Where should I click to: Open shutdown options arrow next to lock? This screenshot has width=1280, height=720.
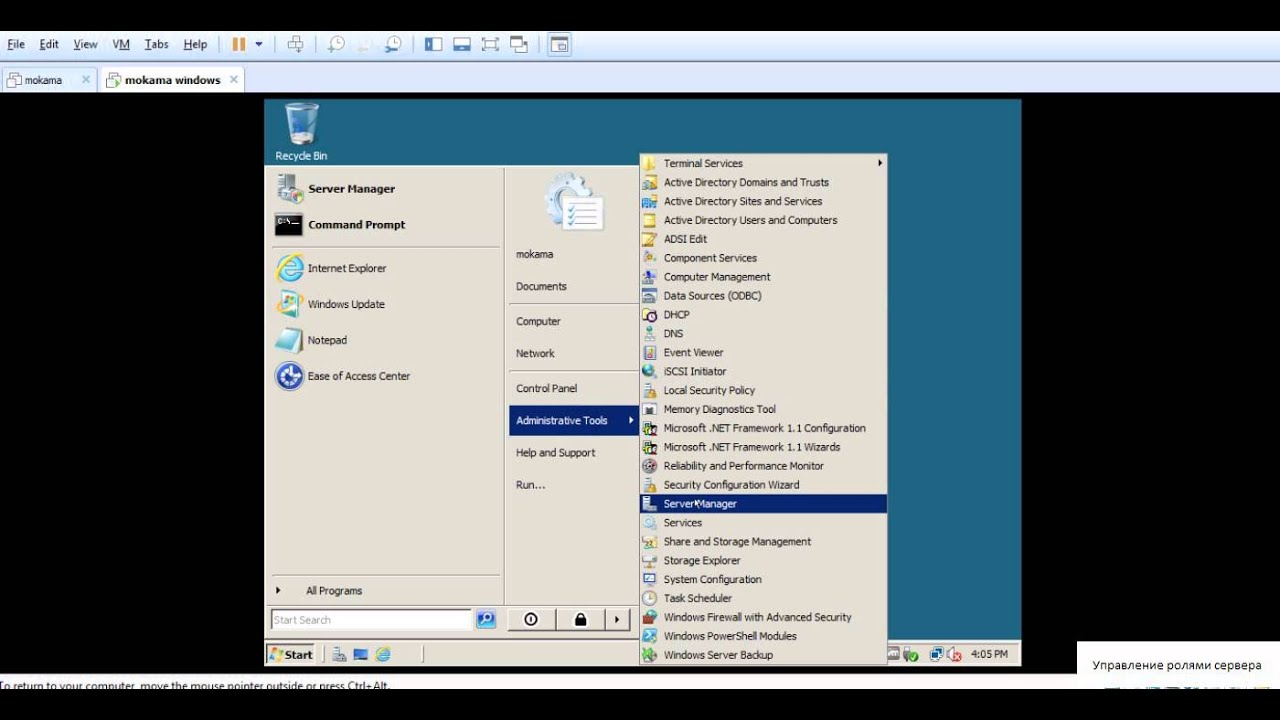tap(617, 620)
